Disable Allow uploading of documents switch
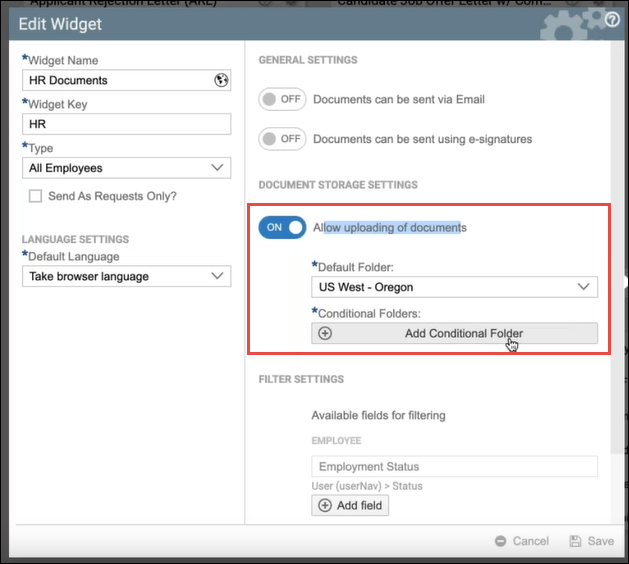This screenshot has width=629, height=564. coord(282,227)
